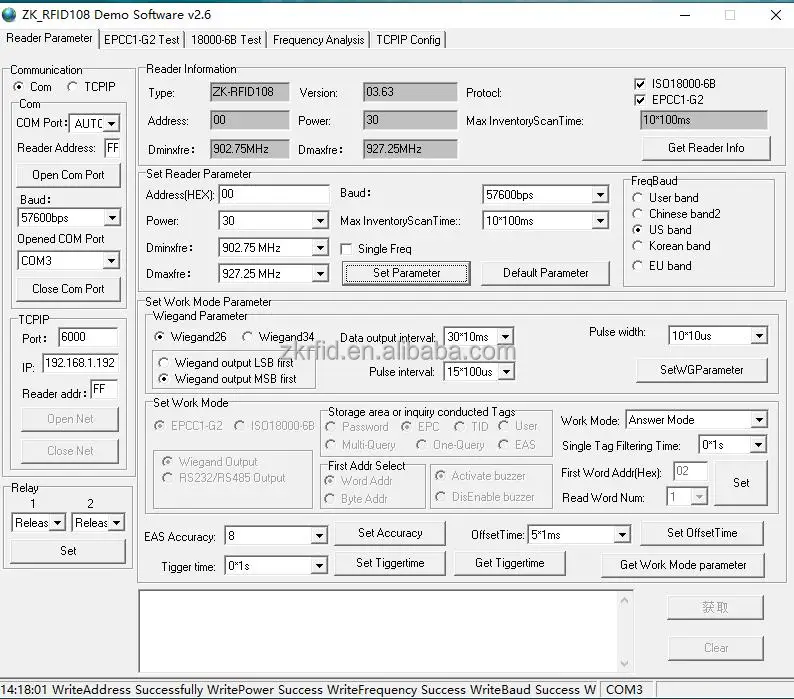Open the Frequency Analysis tab
This screenshot has width=794, height=699.
pos(318,39)
